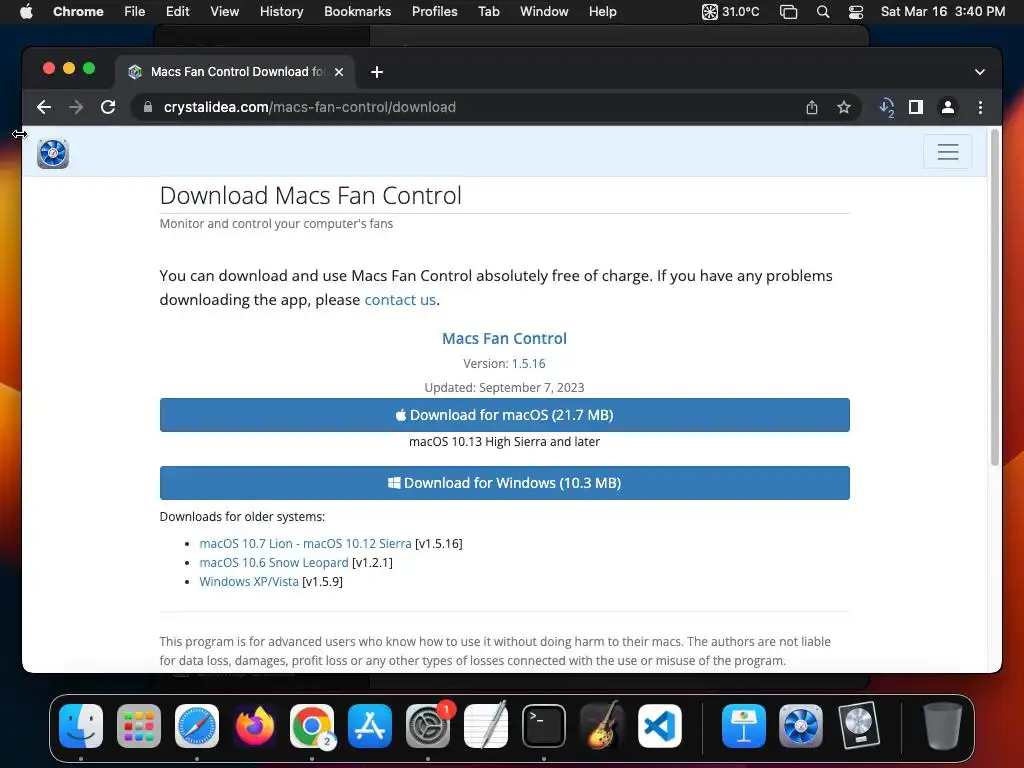This screenshot has height=768, width=1024.
Task: Open Chrome downloads indicator
Action: click(886, 107)
